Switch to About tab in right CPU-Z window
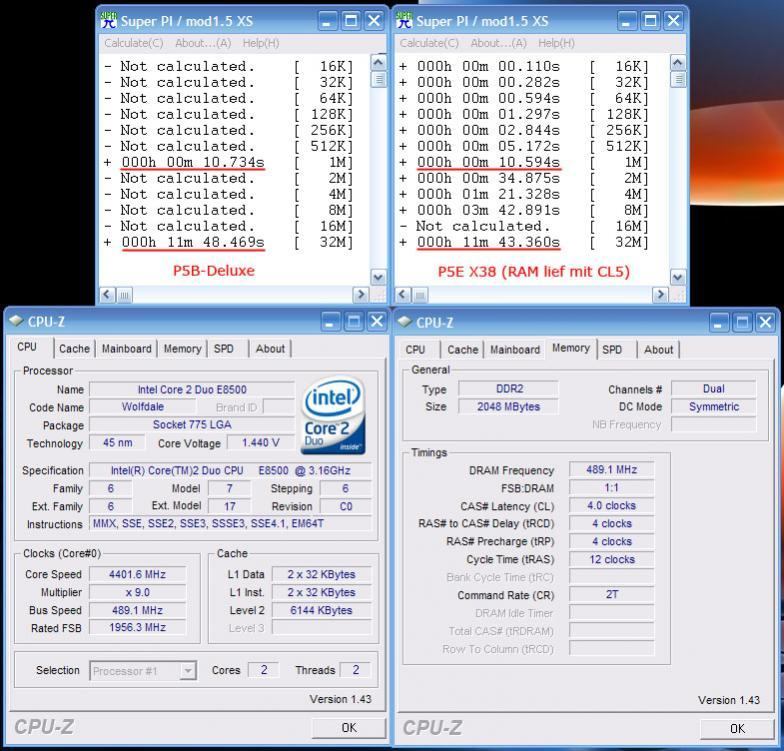The width and height of the screenshot is (784, 751). [658, 350]
